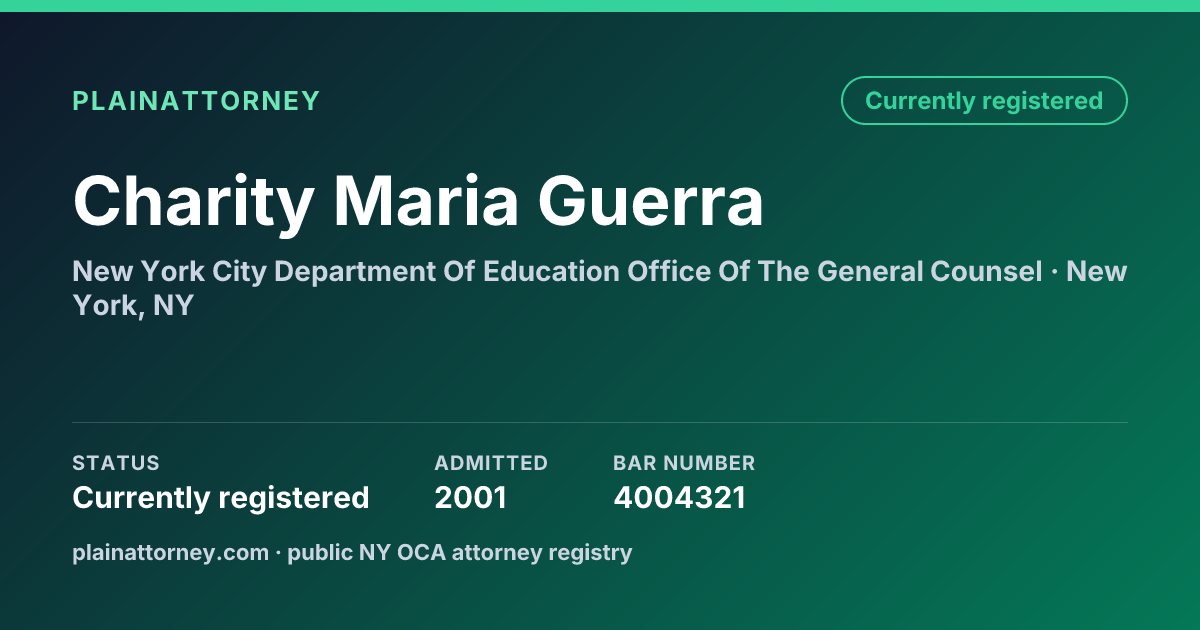Viewport: 1200px width, 630px height.
Task: Click the PLAINATTORNEY brand logo text
Action: pyautogui.click(x=196, y=101)
